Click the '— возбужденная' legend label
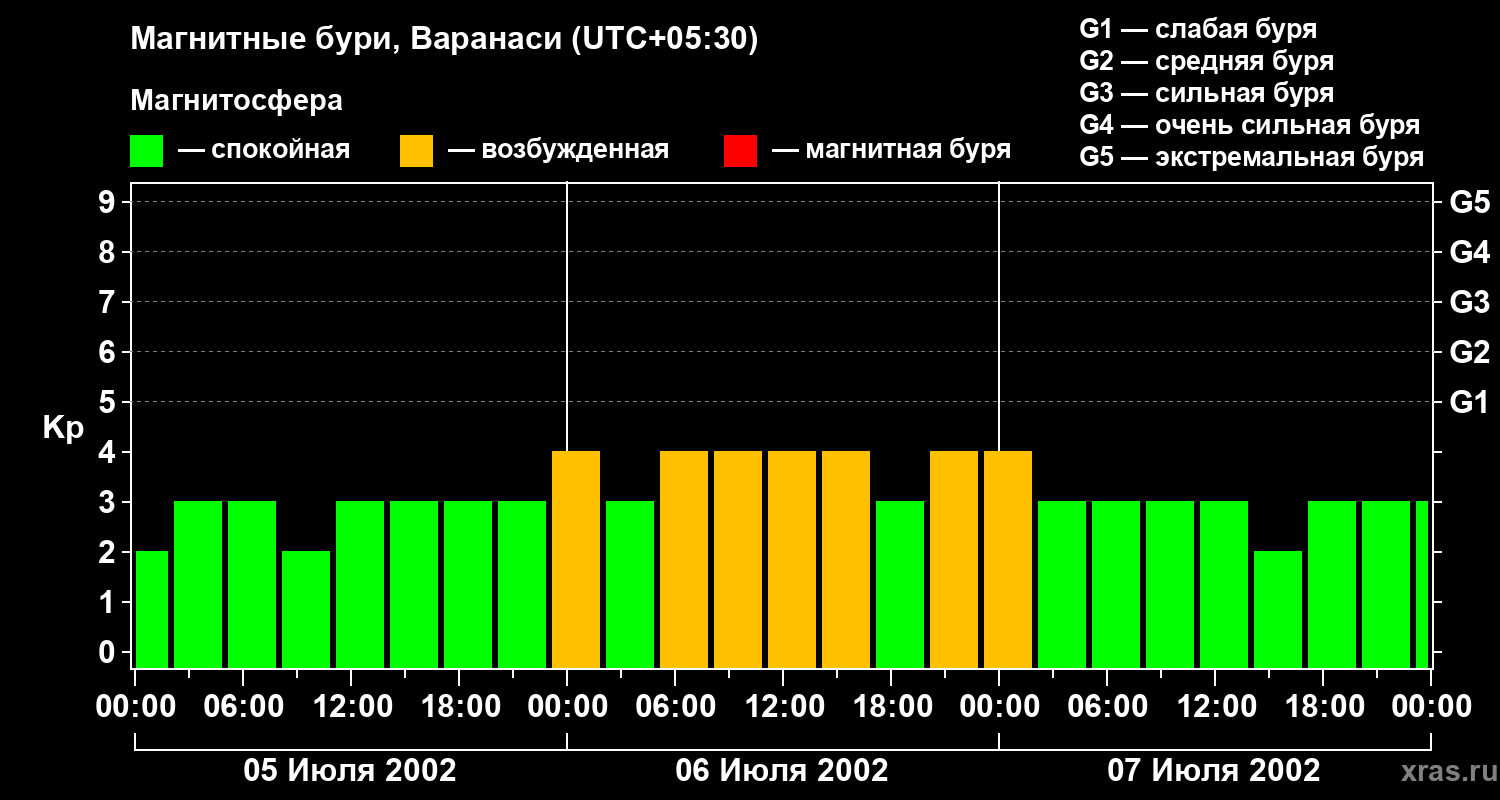The height and width of the screenshot is (800, 1500). pos(558,150)
